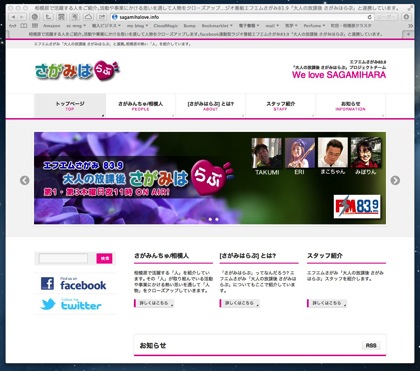Open the CloudMagic bookmark
This screenshot has height=371, width=420.
(166, 26)
